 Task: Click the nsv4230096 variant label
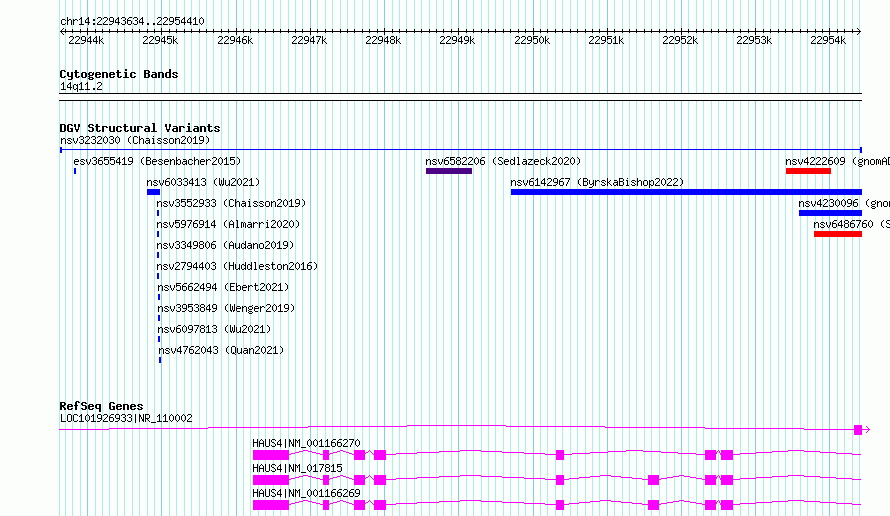click(844, 203)
